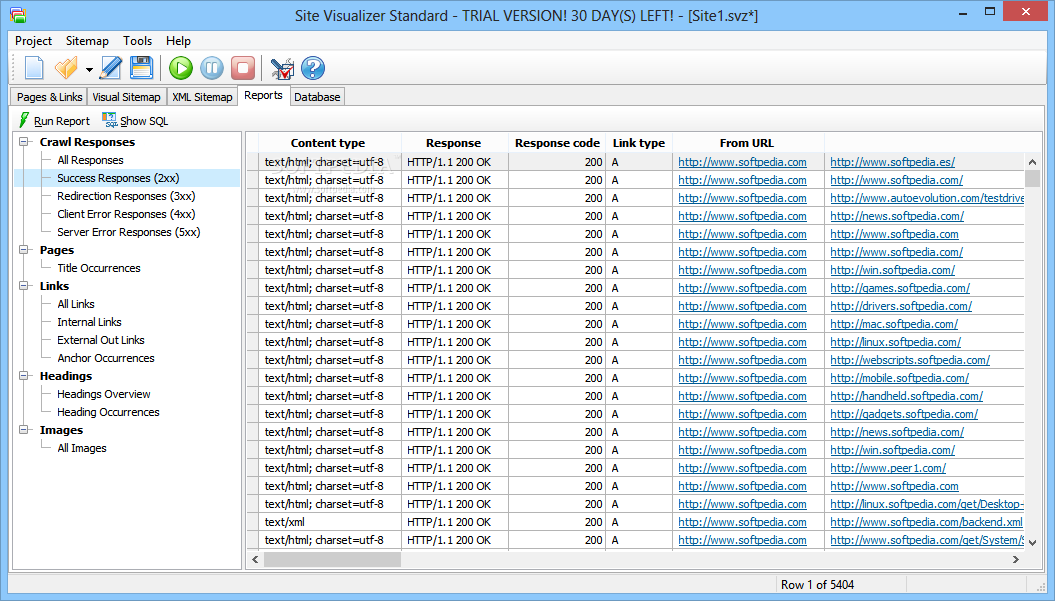
Task: Select External Out Links report
Action: (100, 341)
